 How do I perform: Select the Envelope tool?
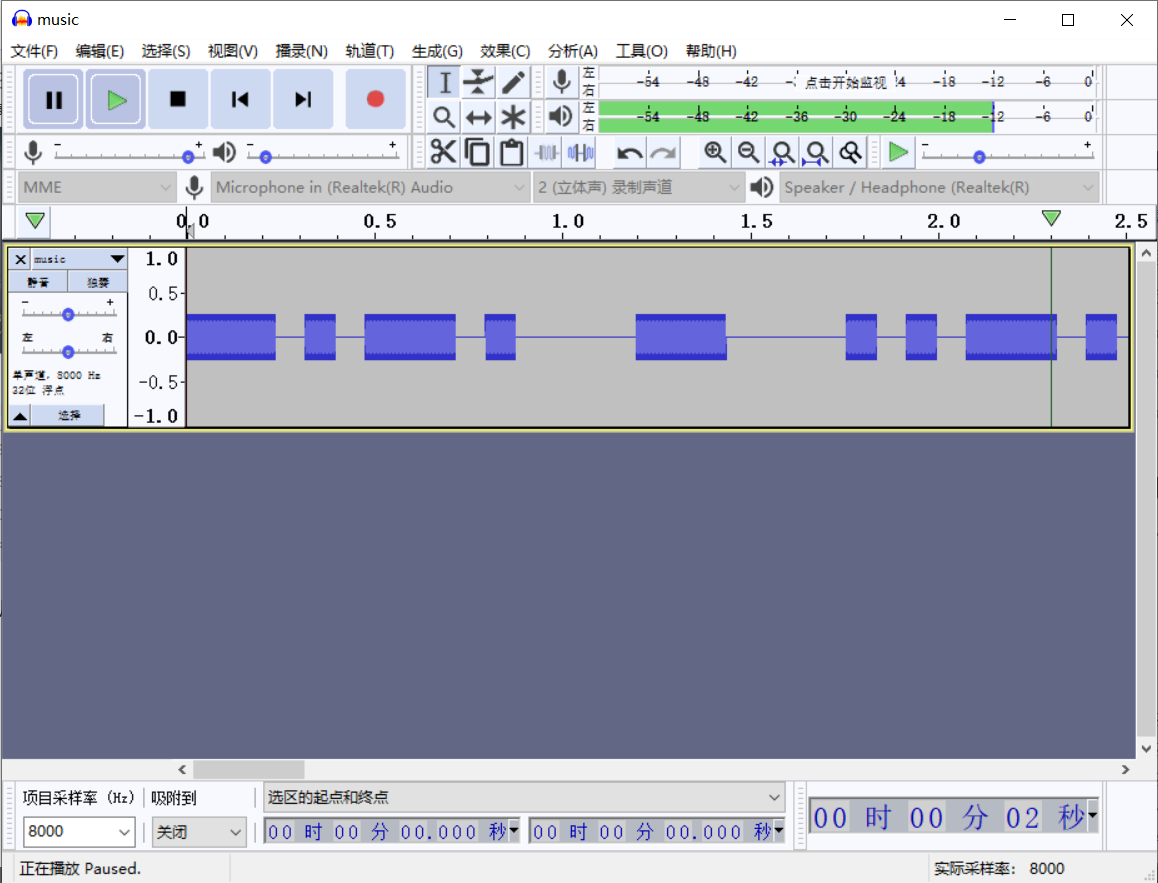pyautogui.click(x=479, y=82)
